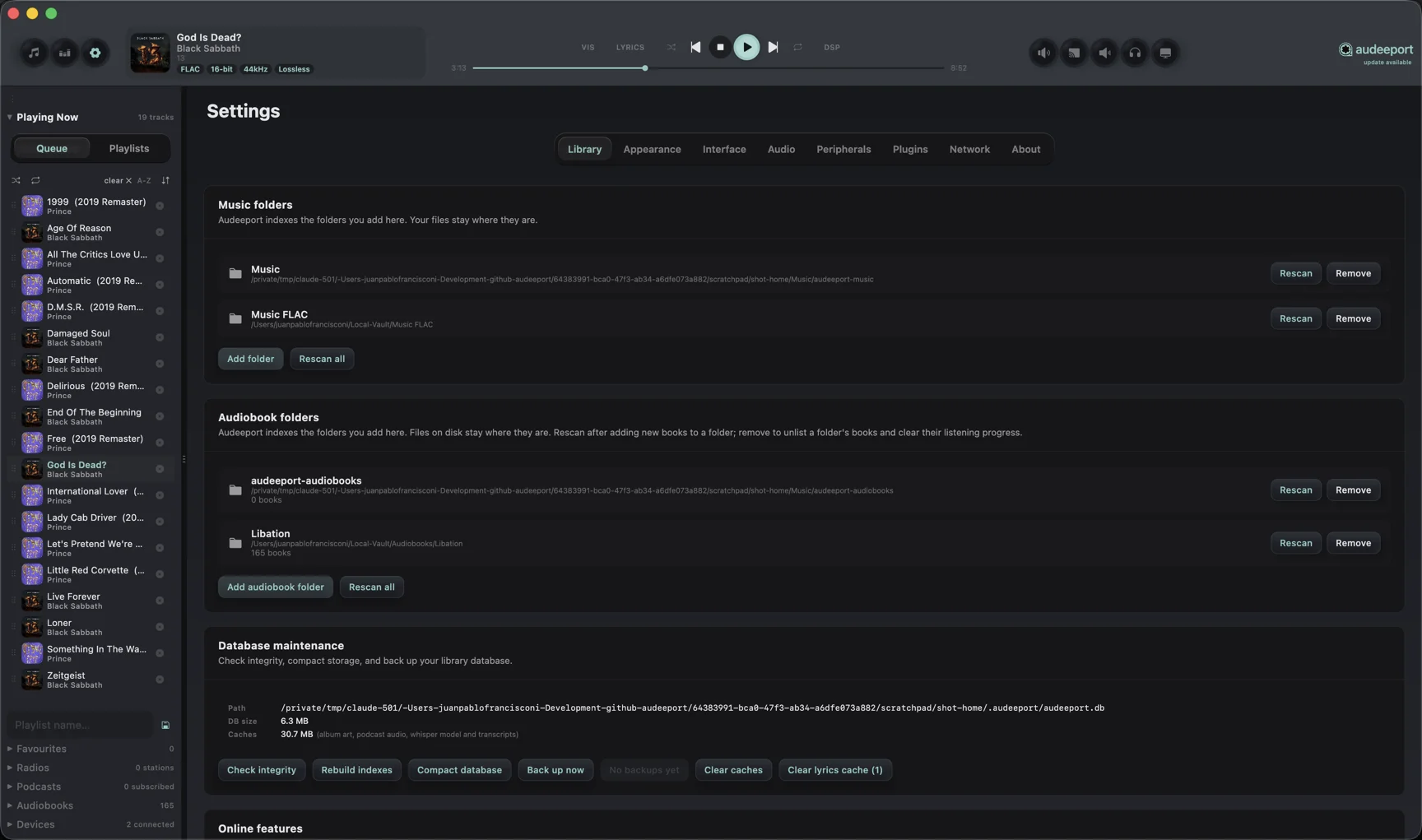Focus the Playlist name input field
Viewport: 1422px width, 840px height.
(x=80, y=725)
